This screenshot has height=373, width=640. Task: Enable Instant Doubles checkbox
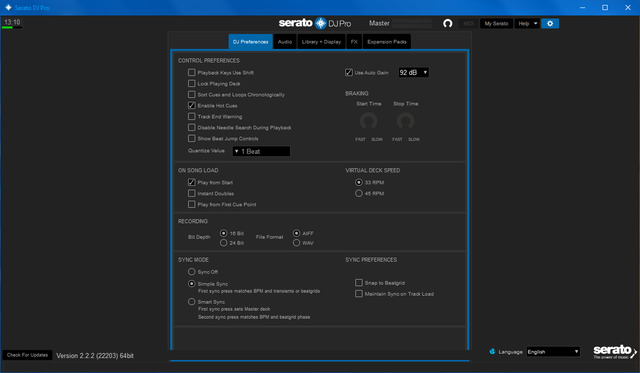pos(191,193)
